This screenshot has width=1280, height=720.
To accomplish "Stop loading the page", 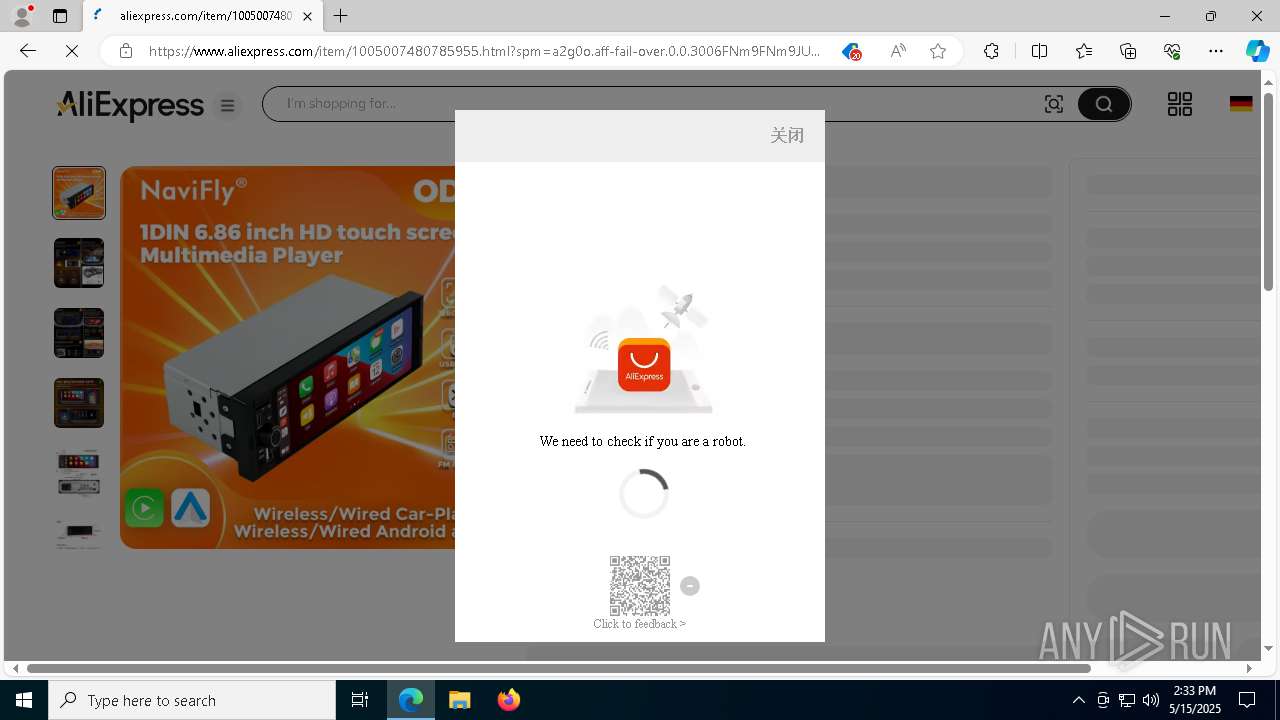I will 72,51.
